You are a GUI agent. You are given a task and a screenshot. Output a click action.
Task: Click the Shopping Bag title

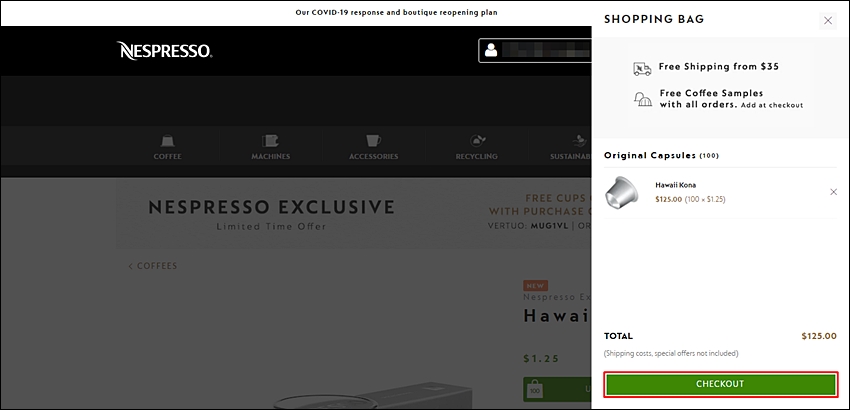pos(654,20)
